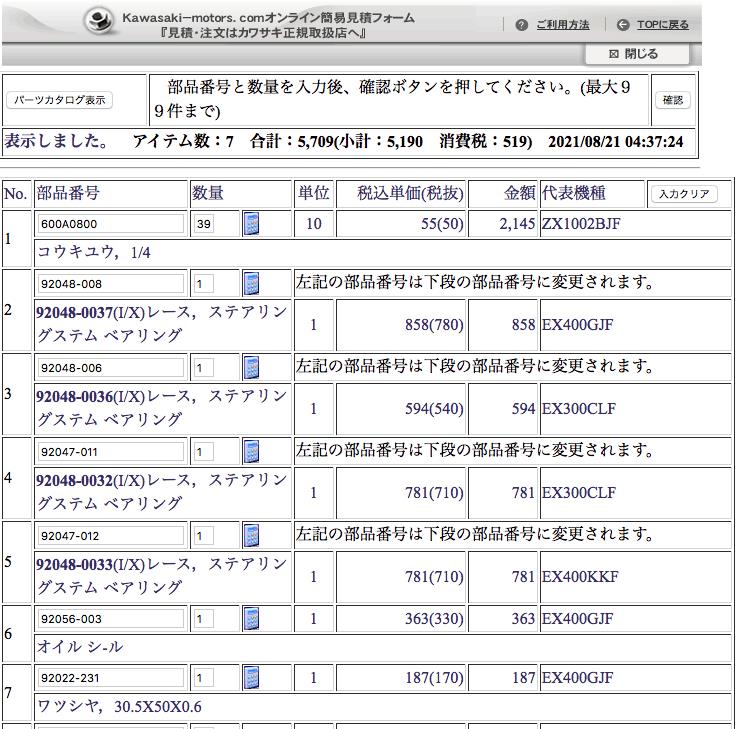Click the パーツカタログ表示 button
Screen dimensions: 740x729
[x=59, y=100]
